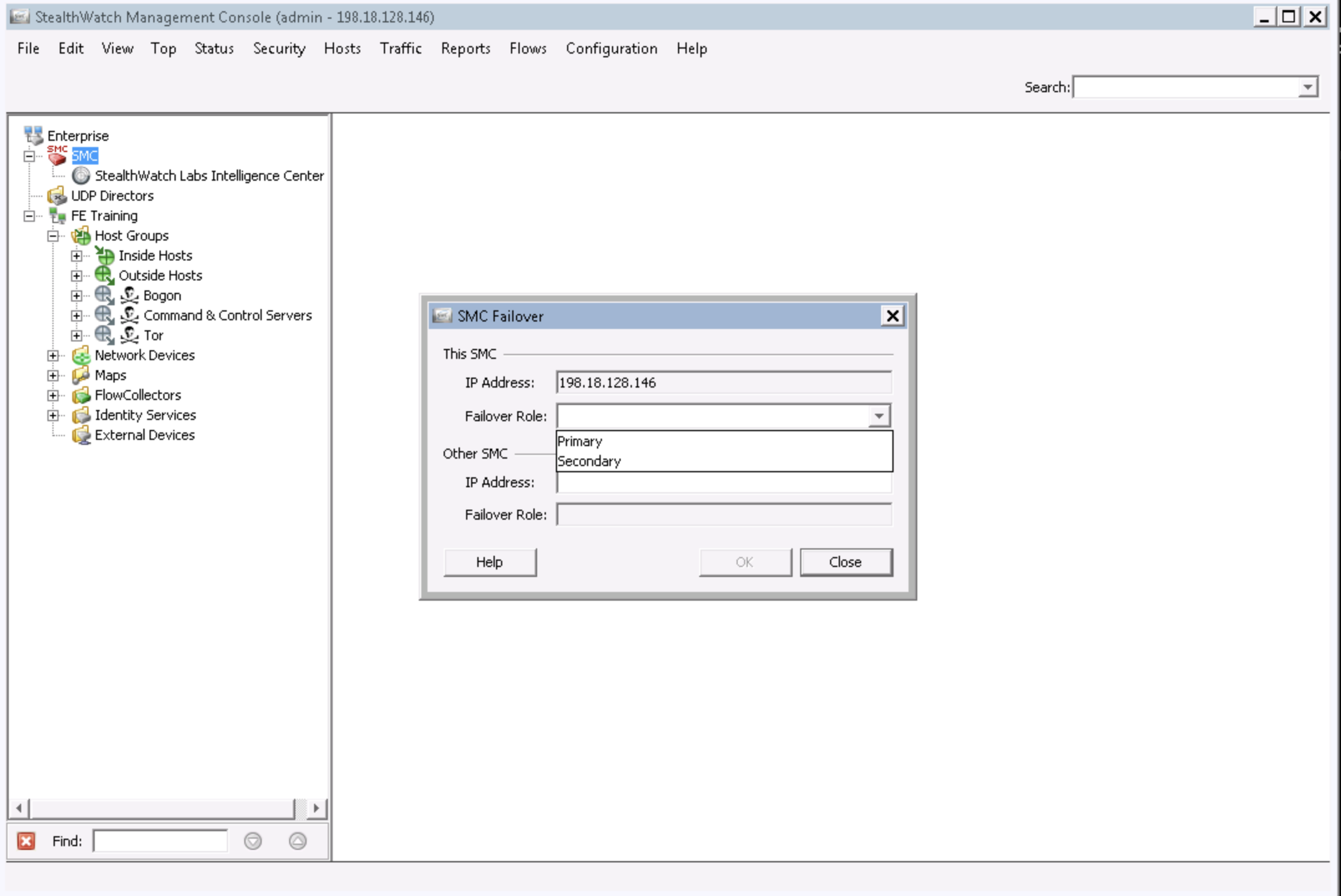
Task: Click the StealthWatch Labs Intelligence Center globe icon
Action: 81,176
